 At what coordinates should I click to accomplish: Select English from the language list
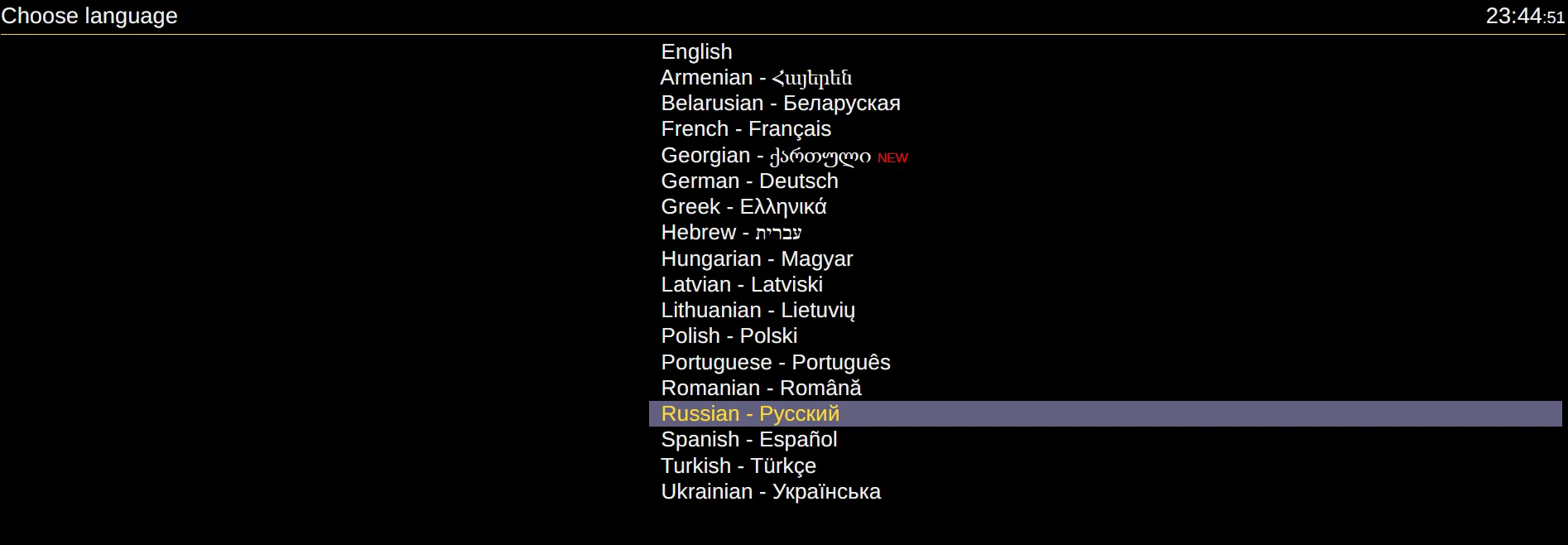[696, 52]
